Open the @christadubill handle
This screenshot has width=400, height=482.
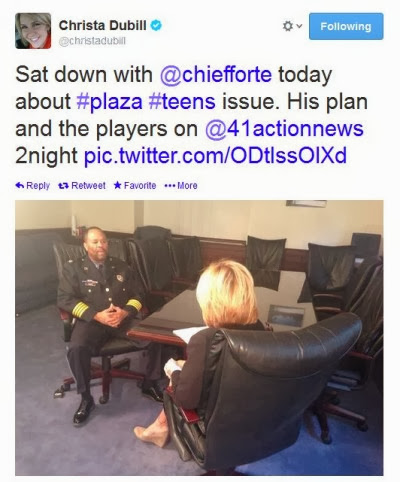click(x=92, y=41)
